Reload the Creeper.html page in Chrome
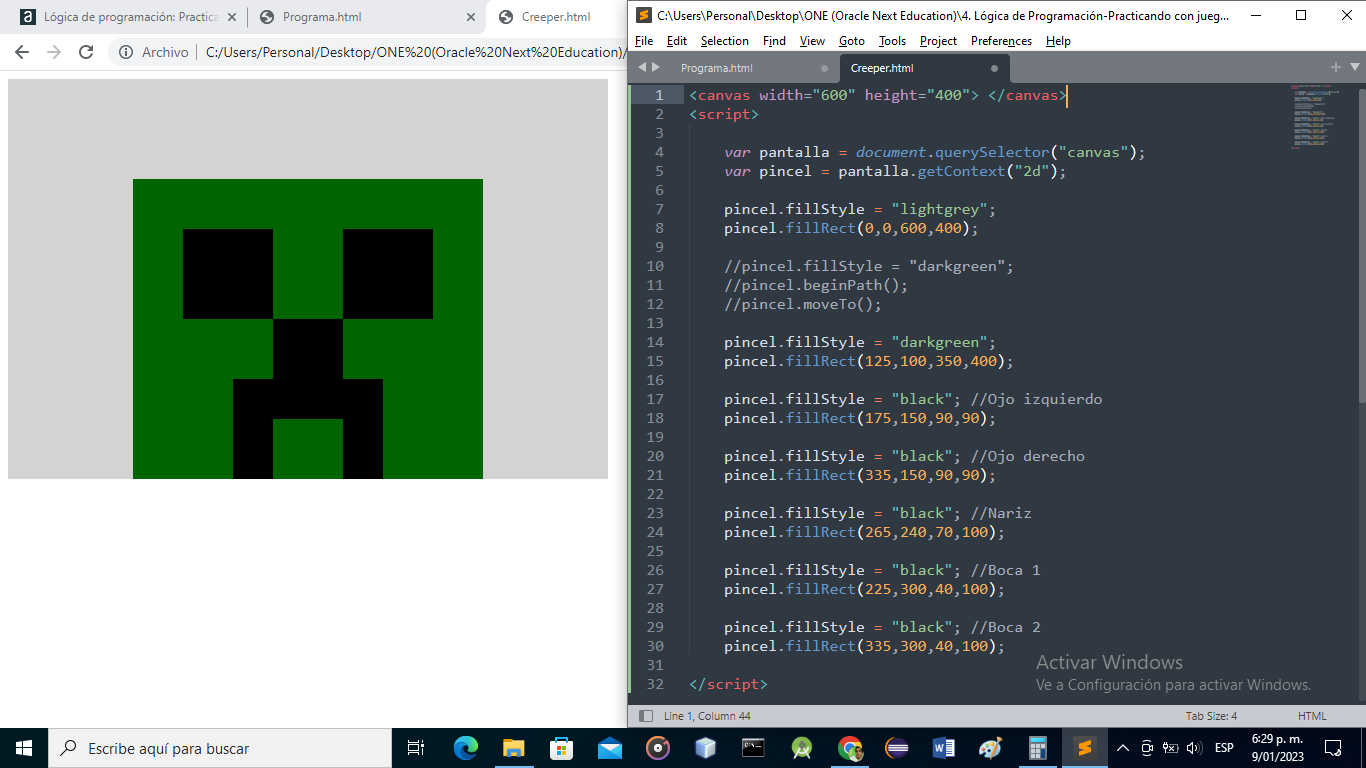 pyautogui.click(x=86, y=52)
